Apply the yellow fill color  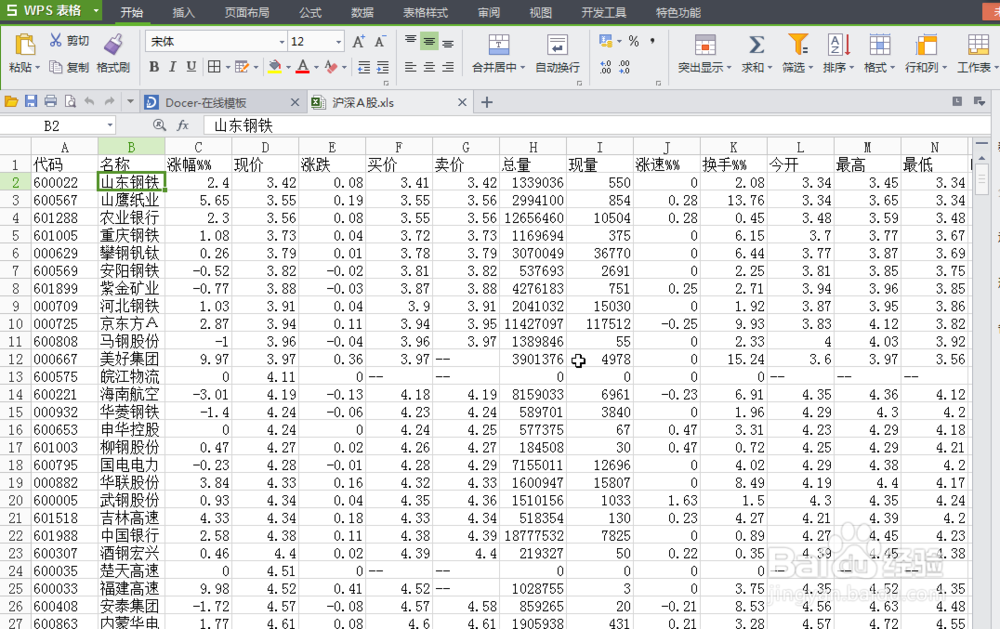275,67
